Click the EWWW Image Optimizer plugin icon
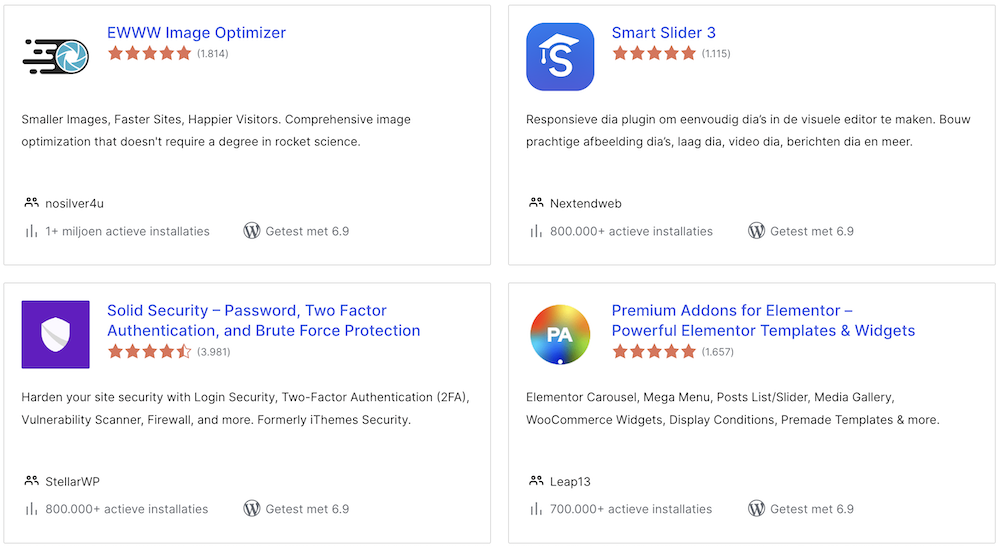Image resolution: width=1000 pixels, height=547 pixels. tap(55, 57)
